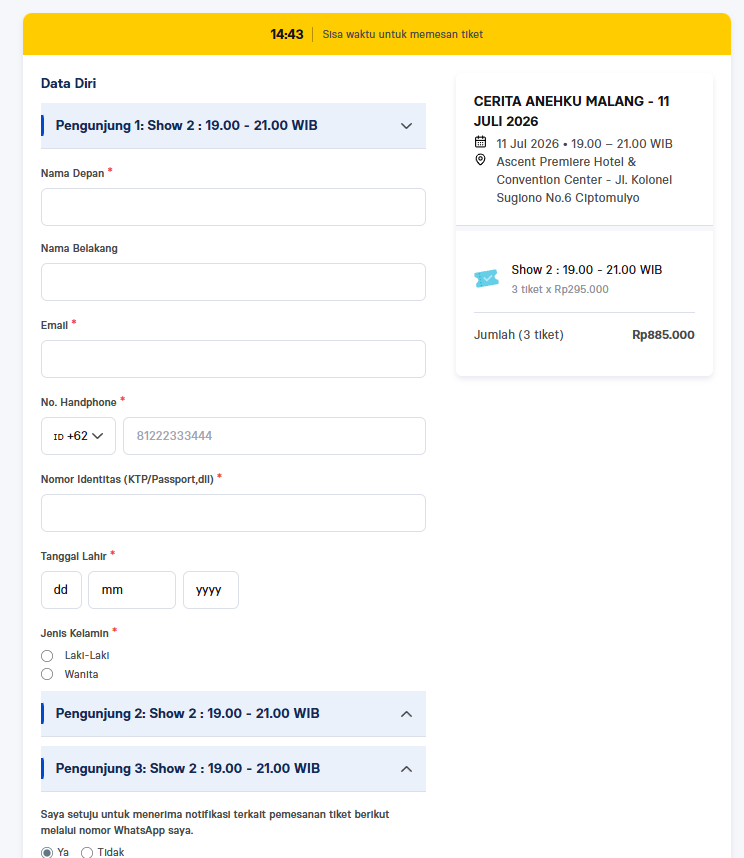The width and height of the screenshot is (744, 858).
Task: Click the 'CERITA ANEHKU MALANG' event title
Action: 572,111
